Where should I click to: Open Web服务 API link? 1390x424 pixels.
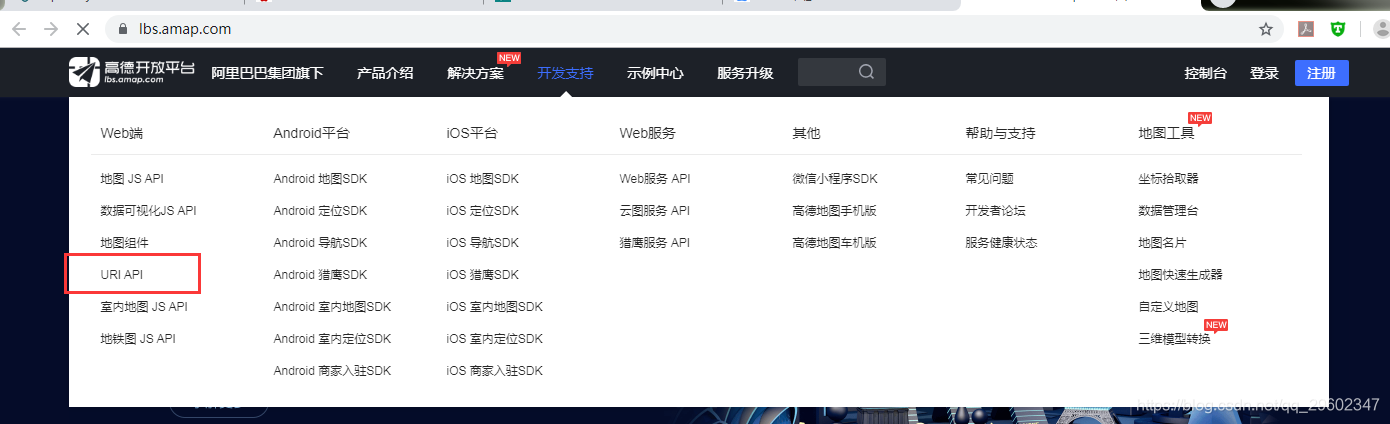coord(655,179)
